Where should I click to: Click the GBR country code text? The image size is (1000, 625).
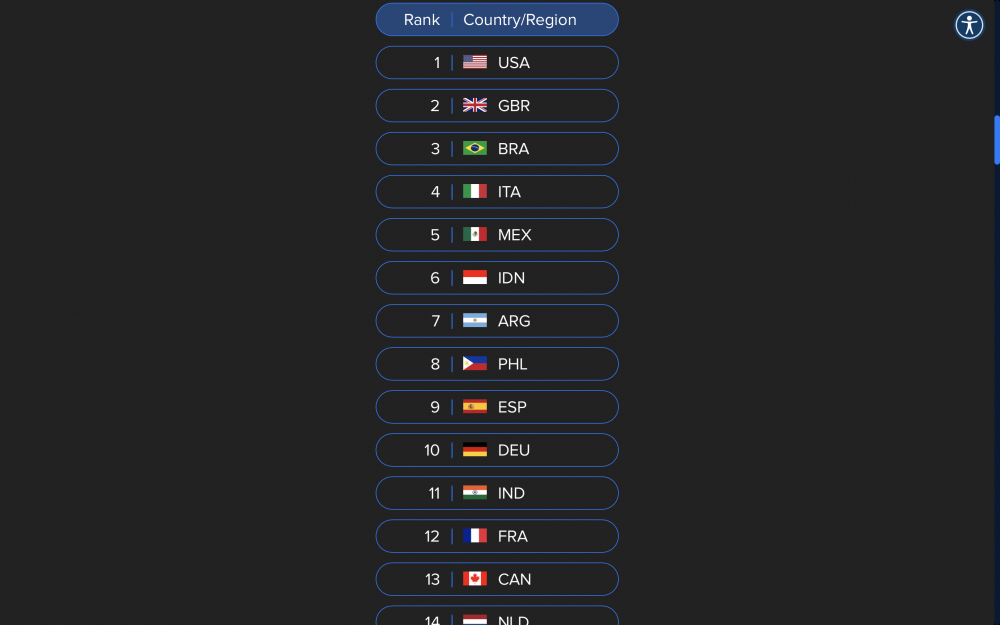click(x=514, y=106)
